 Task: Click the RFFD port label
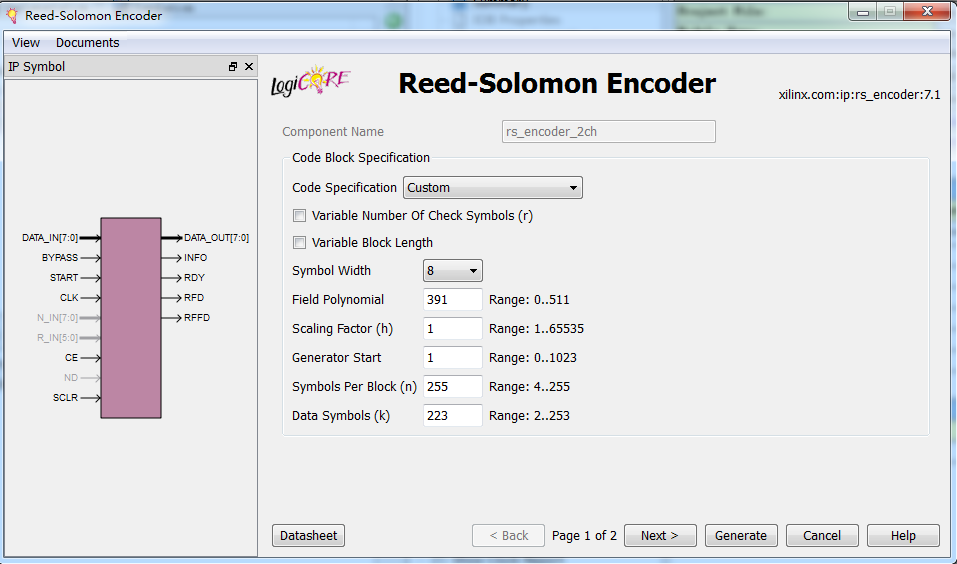point(197,317)
